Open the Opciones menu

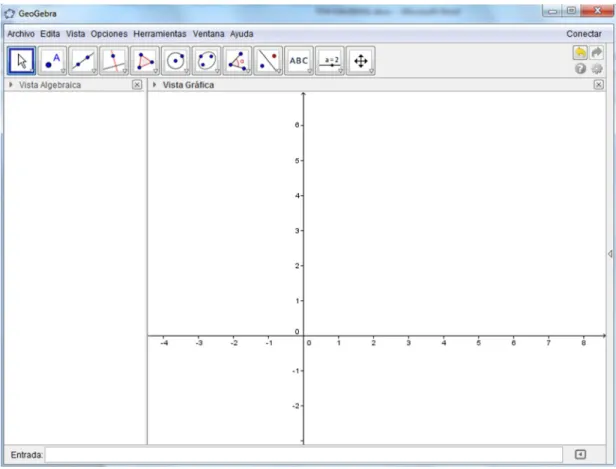point(109,34)
